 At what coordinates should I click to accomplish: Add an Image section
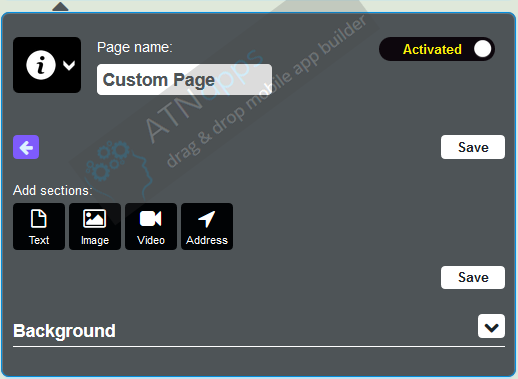point(95,226)
